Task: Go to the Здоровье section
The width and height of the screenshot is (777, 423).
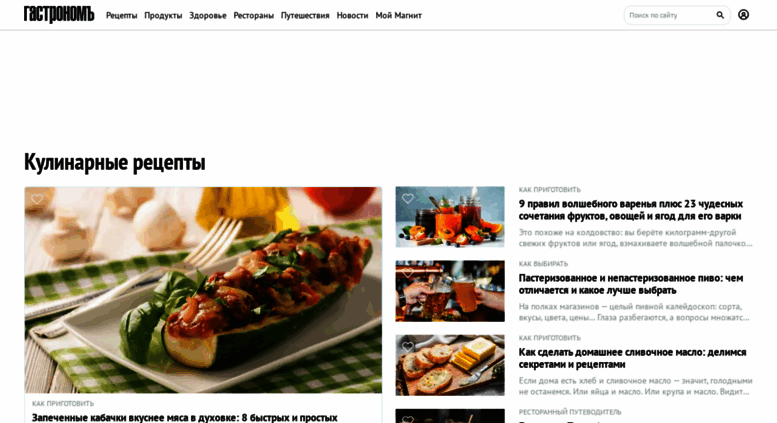Action: tap(208, 15)
